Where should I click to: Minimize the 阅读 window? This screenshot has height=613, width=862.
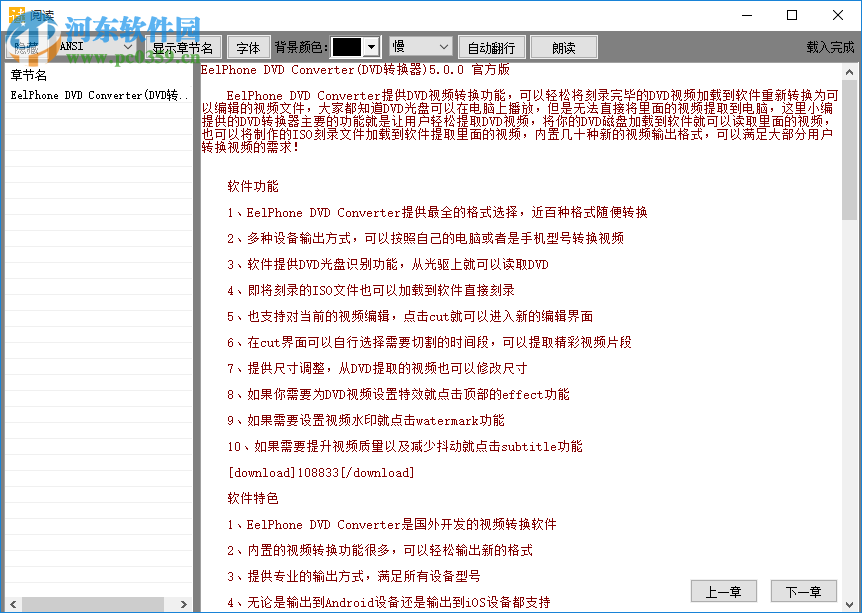pos(747,15)
